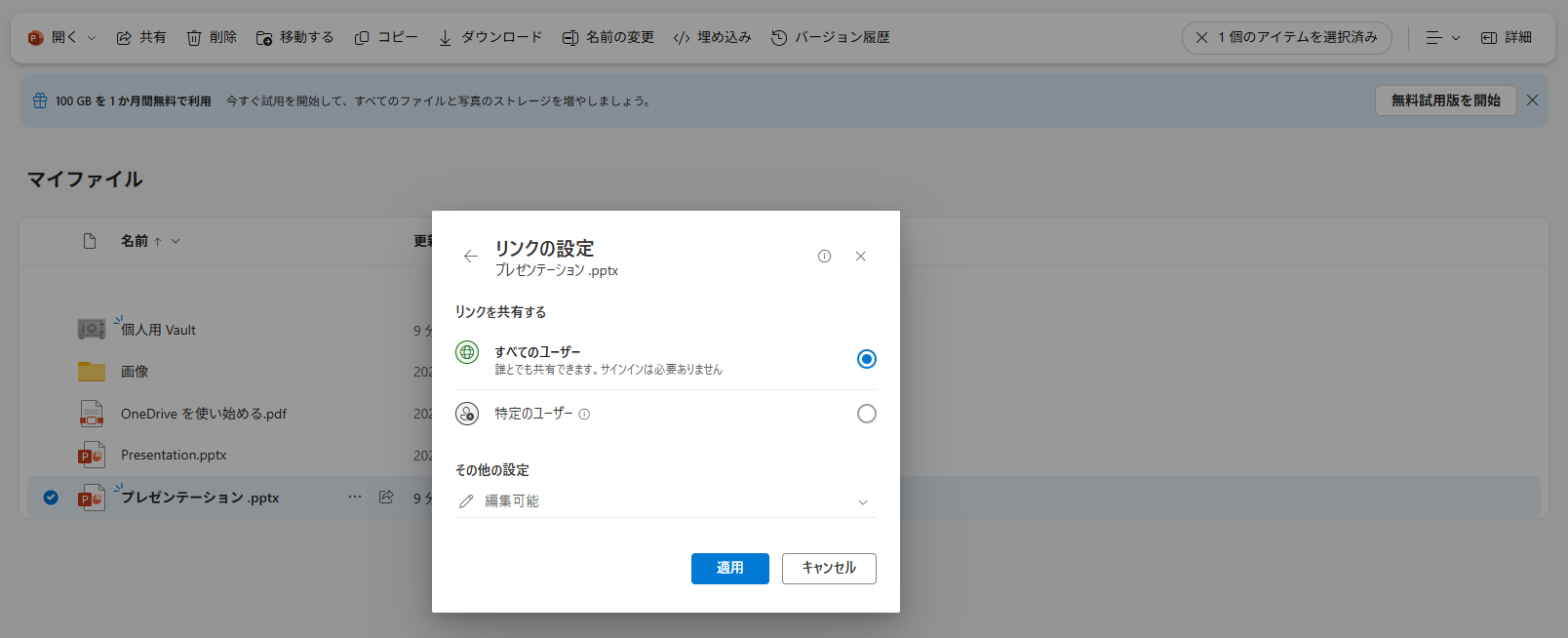Select the 特定のユーザー radio button
Viewport: 1568px width, 638px height.
[866, 414]
